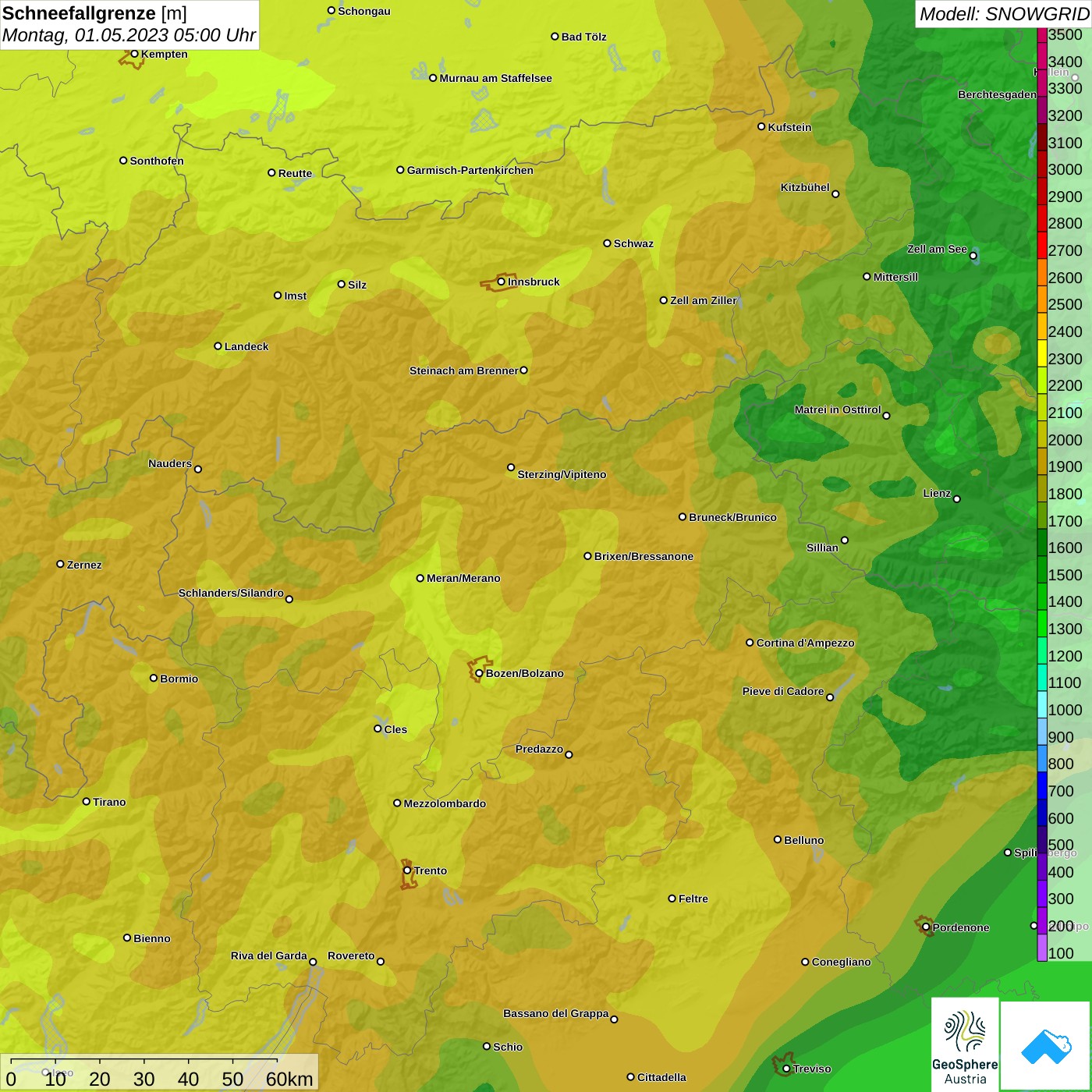The width and height of the screenshot is (1092, 1092).
Task: Click the Bozen/Bolzano city marker
Action: click(480, 673)
